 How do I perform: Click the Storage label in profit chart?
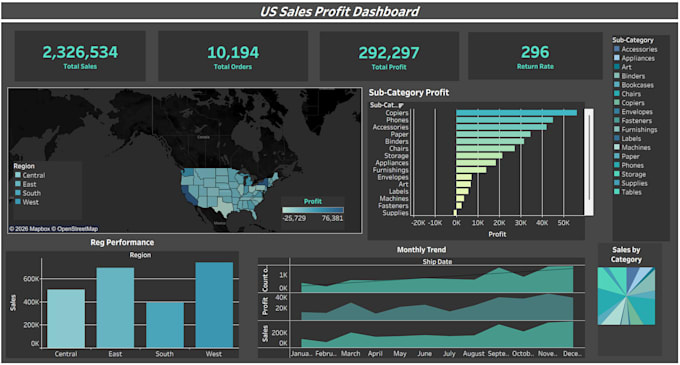pos(396,156)
